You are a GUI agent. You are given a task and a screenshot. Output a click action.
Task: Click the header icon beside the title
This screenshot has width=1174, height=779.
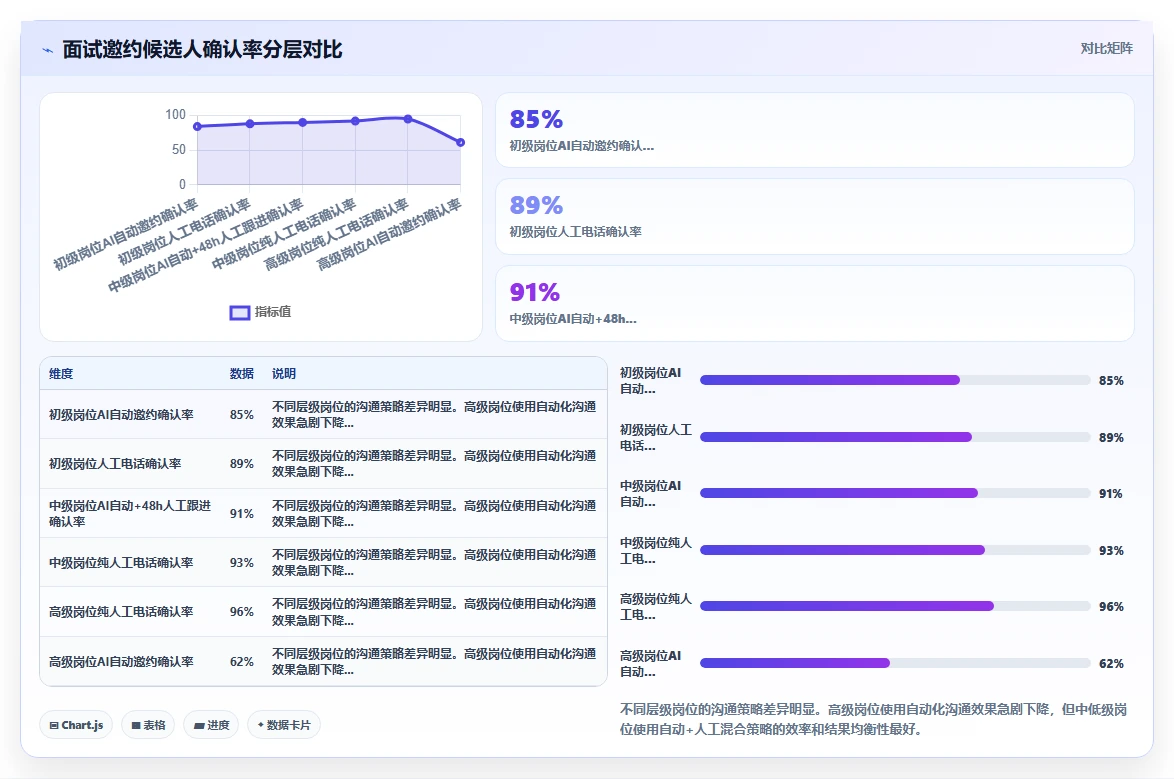click(x=47, y=50)
